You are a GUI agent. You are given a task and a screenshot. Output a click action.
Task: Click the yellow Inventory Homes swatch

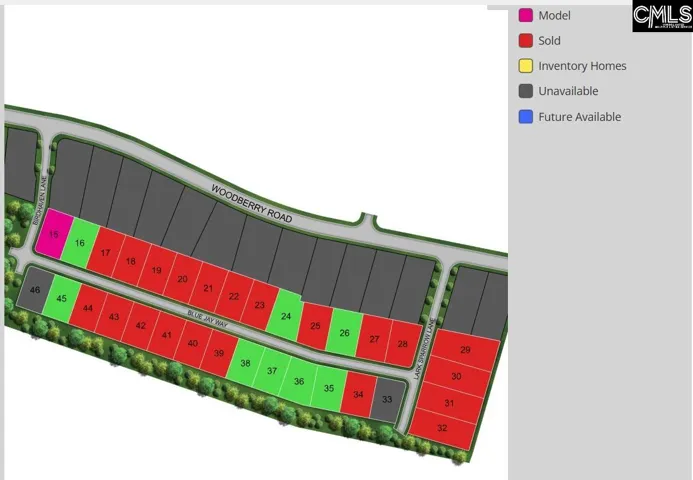(x=525, y=66)
